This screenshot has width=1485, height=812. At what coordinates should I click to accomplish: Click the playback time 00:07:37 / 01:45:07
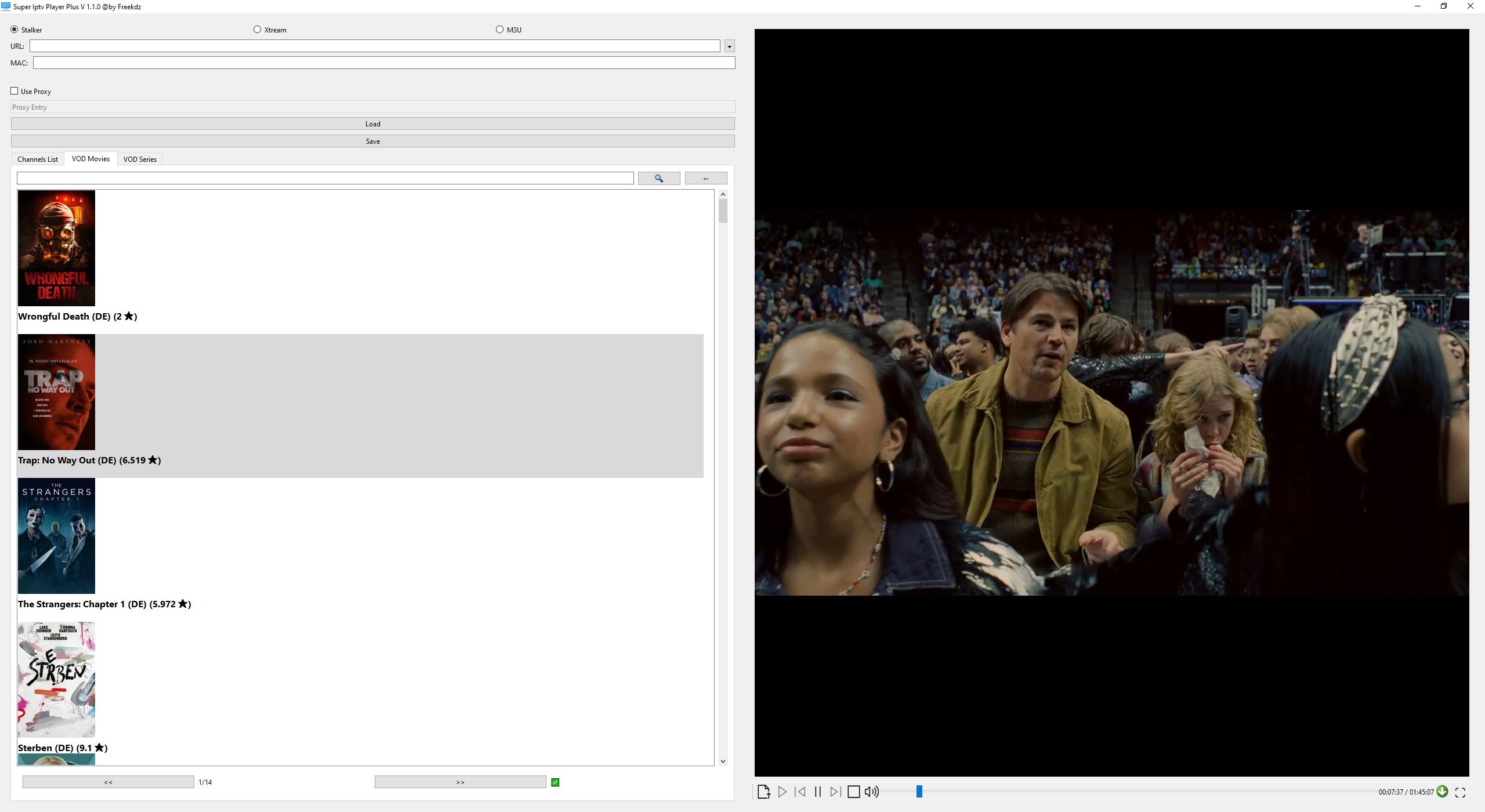pos(1406,792)
